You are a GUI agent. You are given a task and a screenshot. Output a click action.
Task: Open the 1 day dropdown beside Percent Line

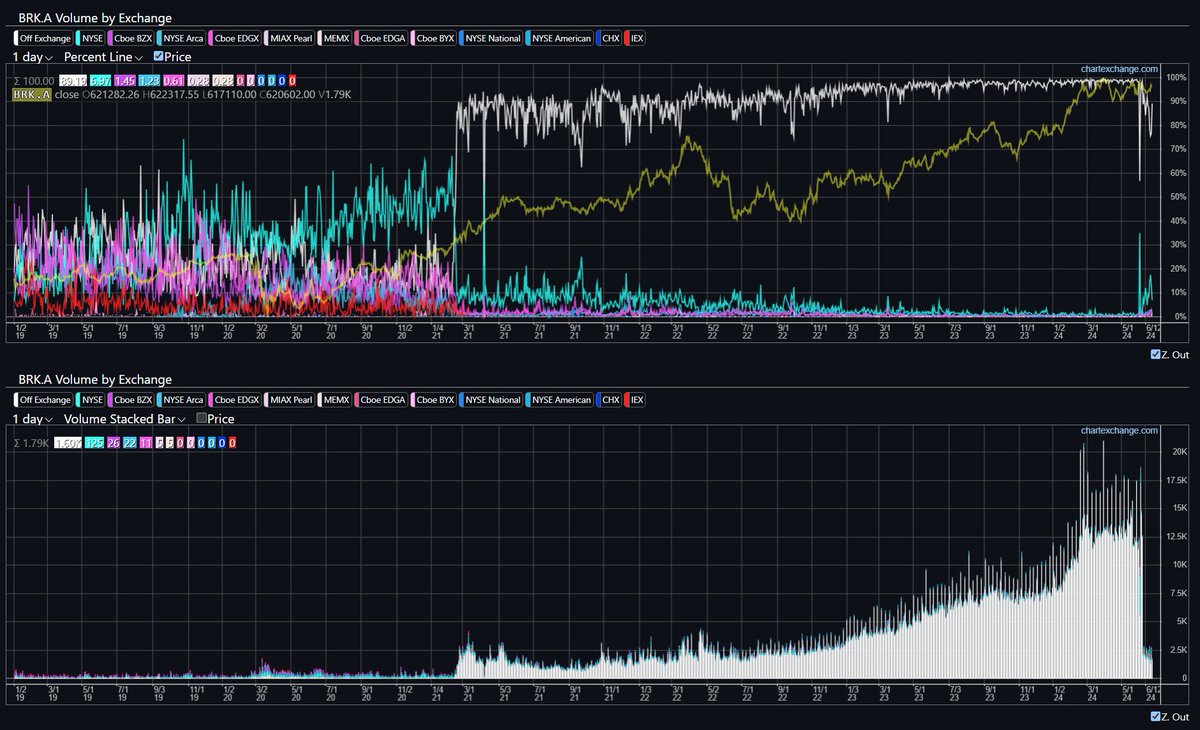[x=33, y=57]
